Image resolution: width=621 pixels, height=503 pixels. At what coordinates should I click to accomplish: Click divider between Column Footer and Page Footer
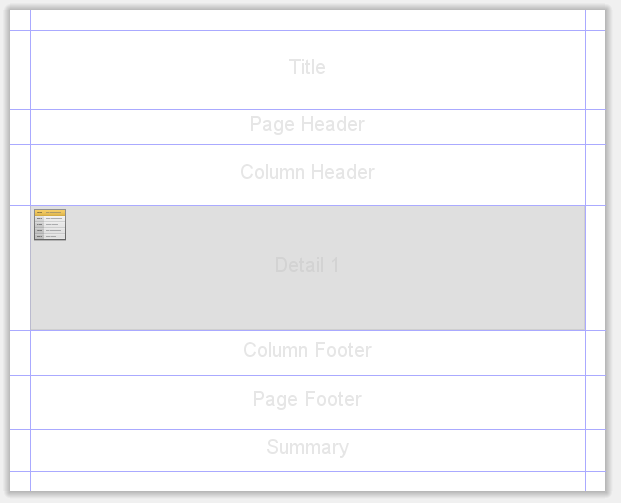pos(308,375)
